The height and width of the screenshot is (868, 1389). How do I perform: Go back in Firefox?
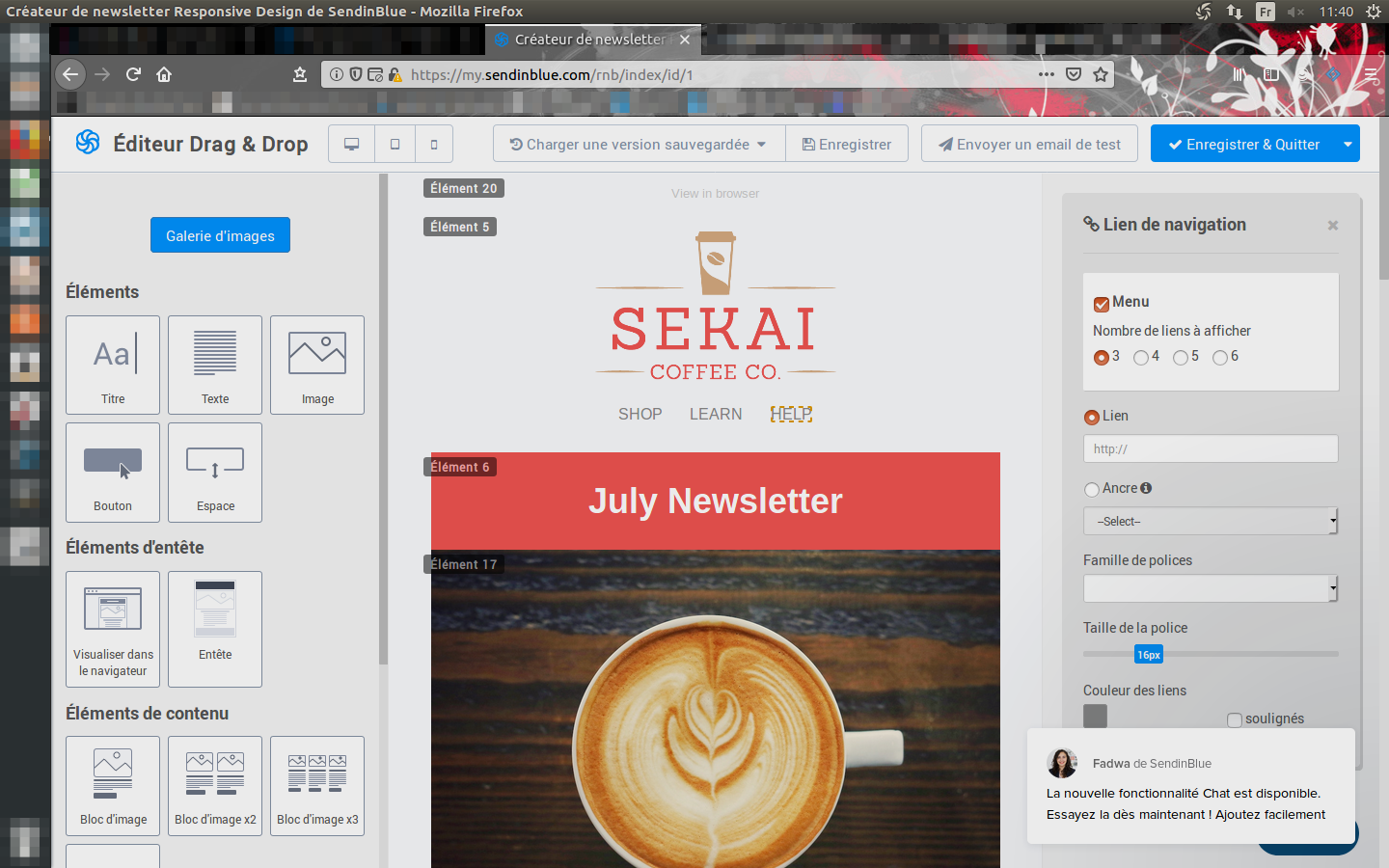coord(69,74)
